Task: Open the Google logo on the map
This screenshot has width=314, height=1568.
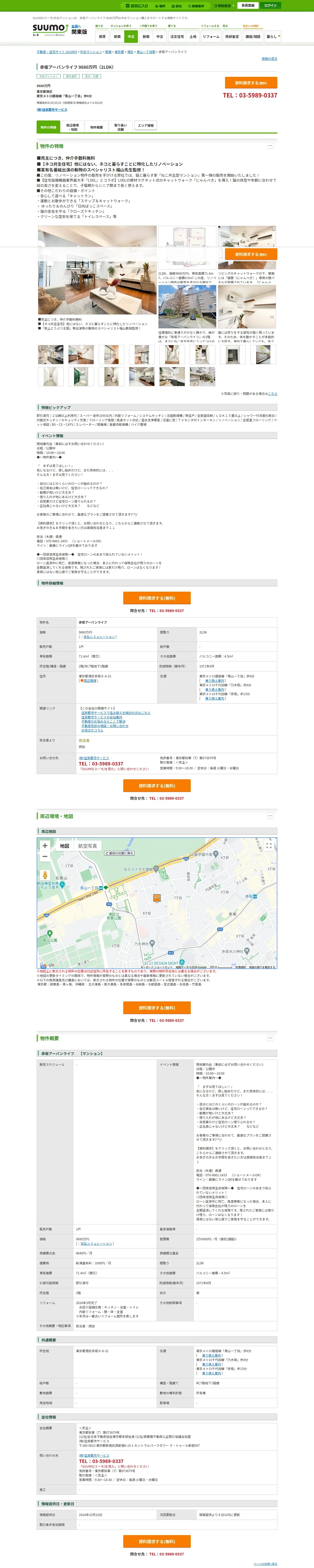Action: tap(47, 965)
